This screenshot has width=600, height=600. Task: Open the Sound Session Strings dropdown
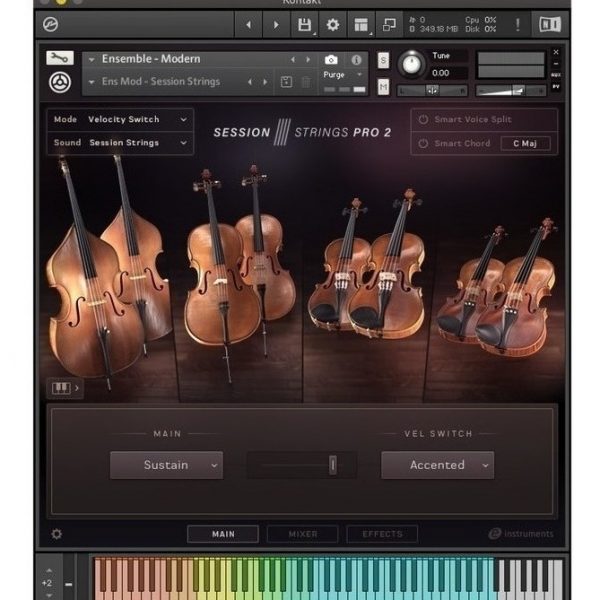pyautogui.click(x=120, y=143)
